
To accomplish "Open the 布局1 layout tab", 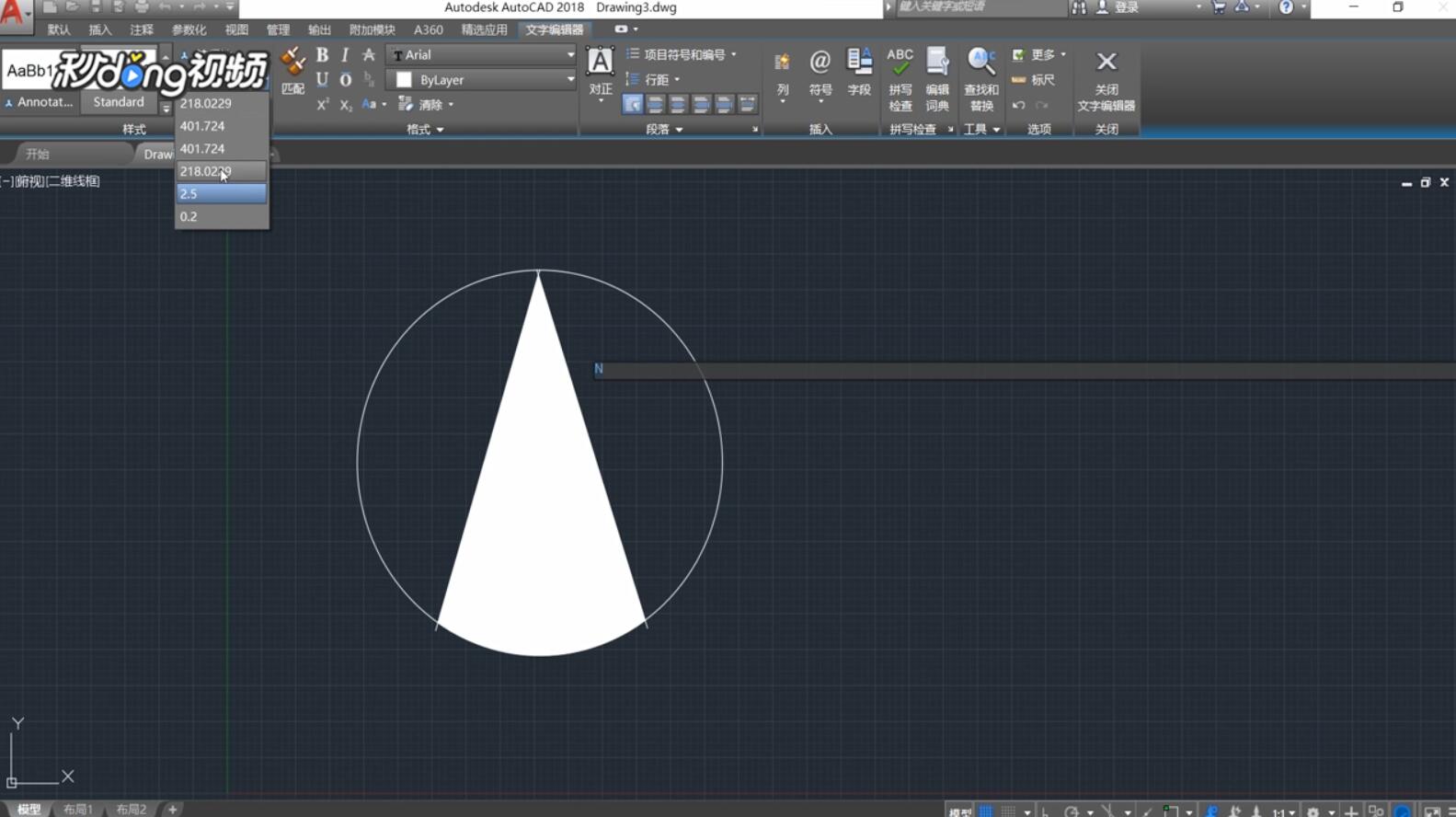I will [x=78, y=810].
